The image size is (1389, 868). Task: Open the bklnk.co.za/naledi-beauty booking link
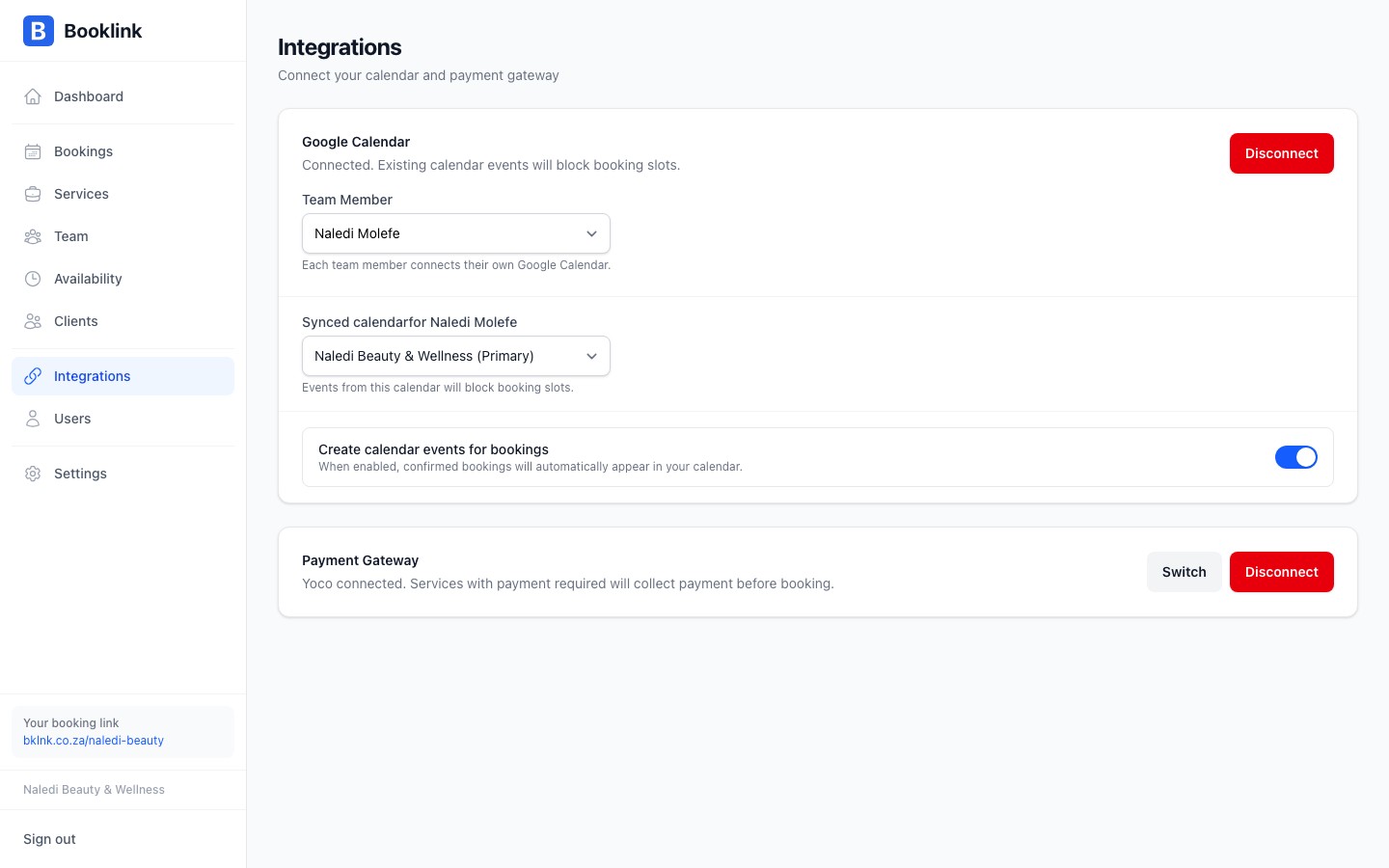[94, 741]
